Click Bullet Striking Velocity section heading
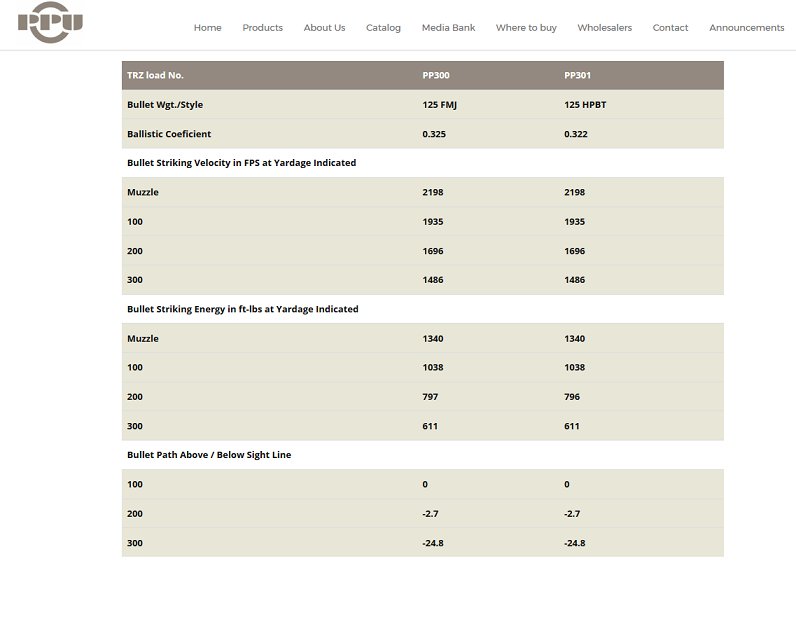This screenshot has height=624, width=796. pyautogui.click(x=242, y=163)
